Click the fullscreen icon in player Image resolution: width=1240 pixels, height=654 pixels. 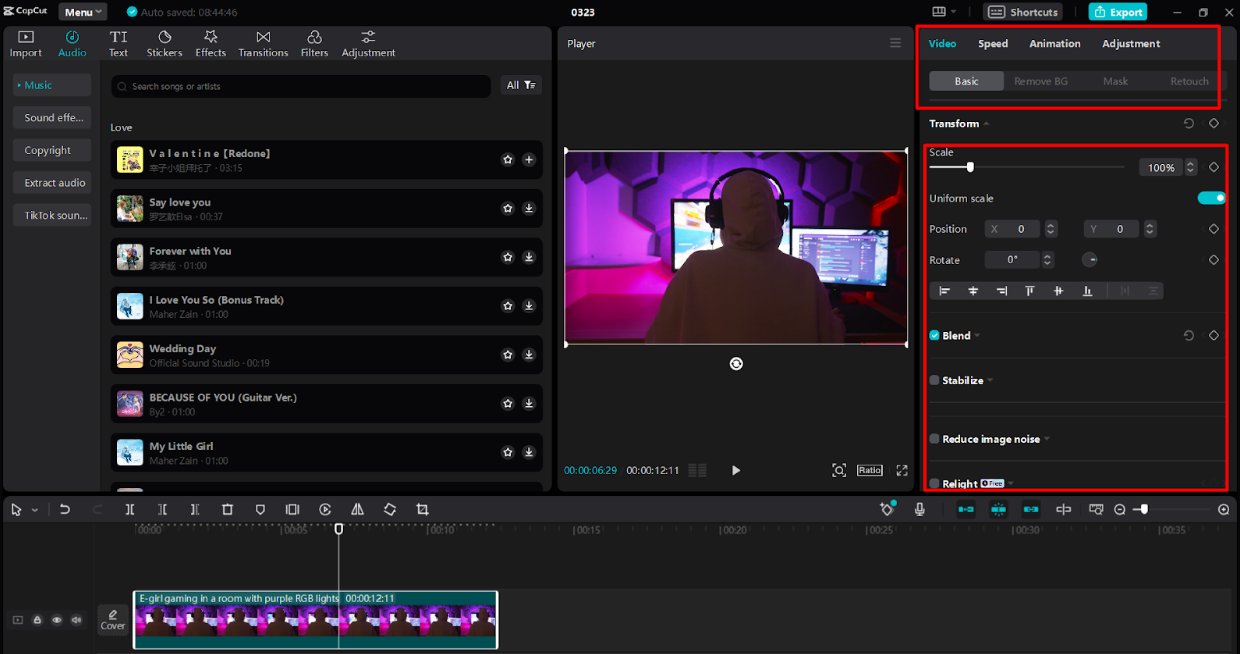click(902, 470)
